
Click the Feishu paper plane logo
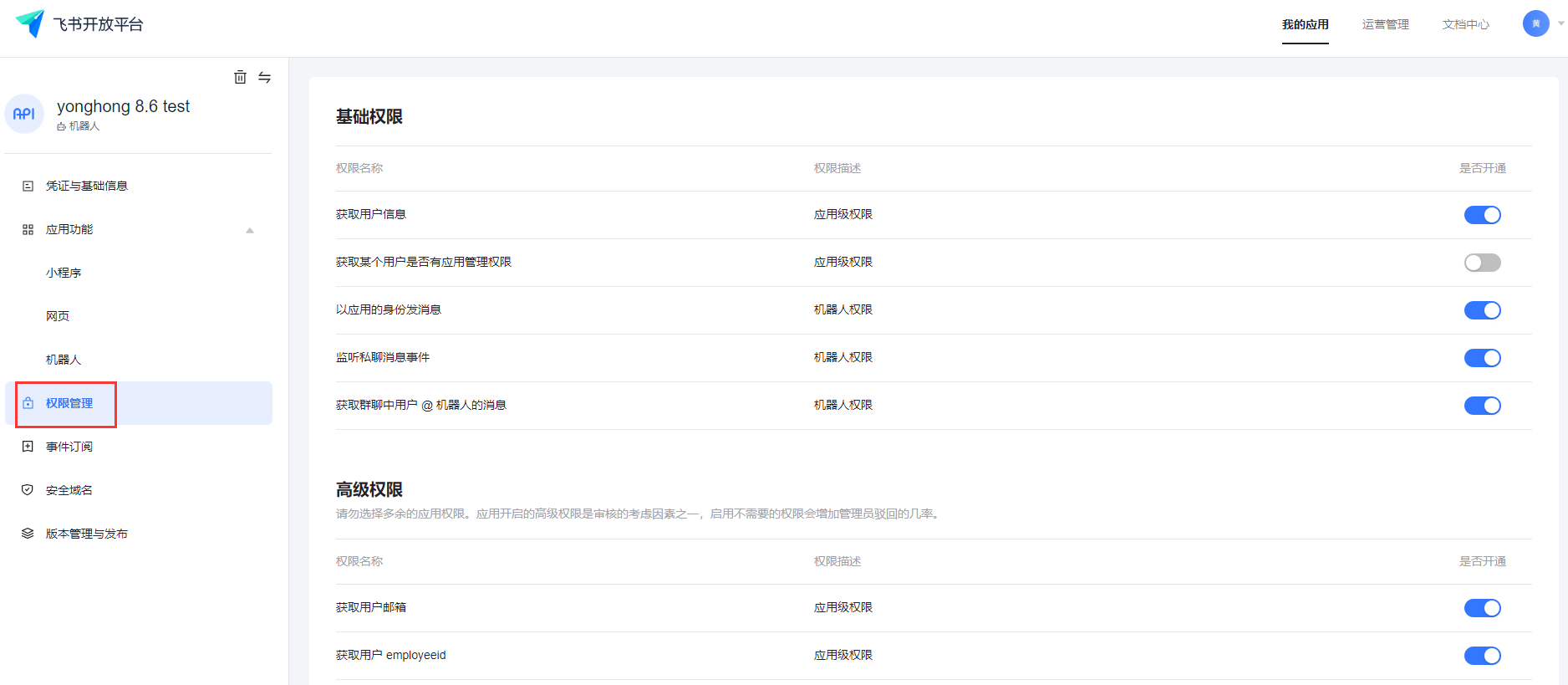point(30,23)
